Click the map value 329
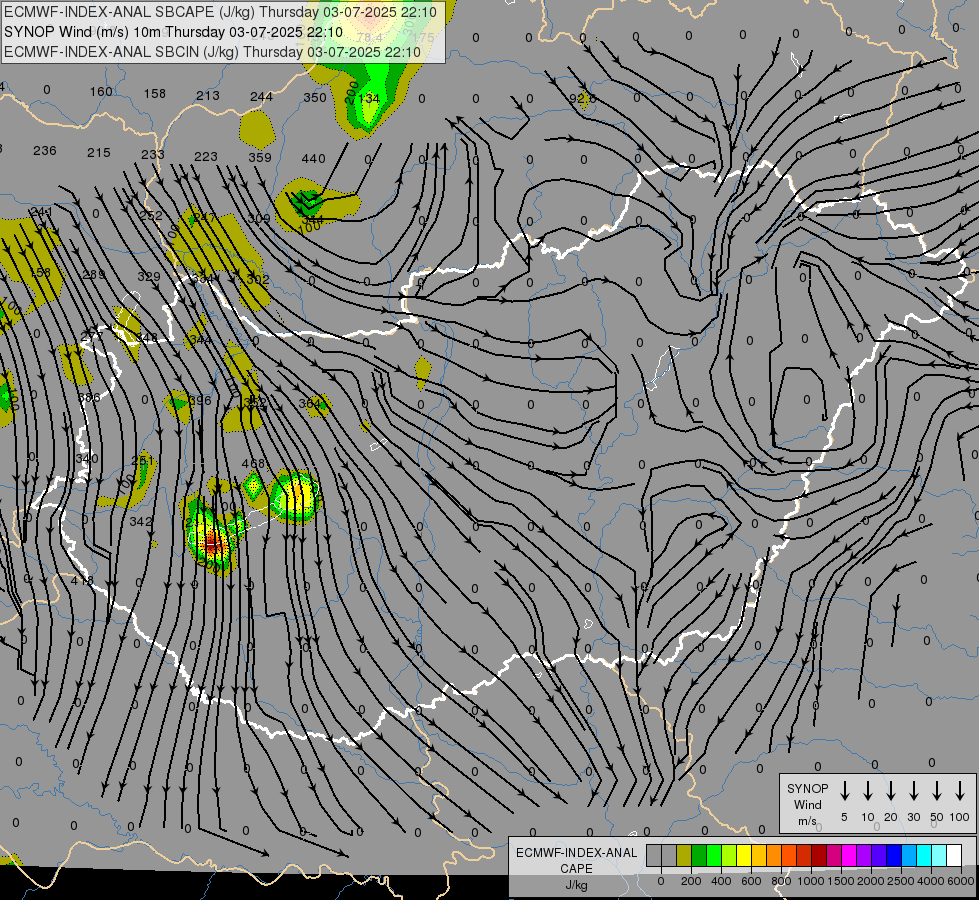 (x=149, y=277)
